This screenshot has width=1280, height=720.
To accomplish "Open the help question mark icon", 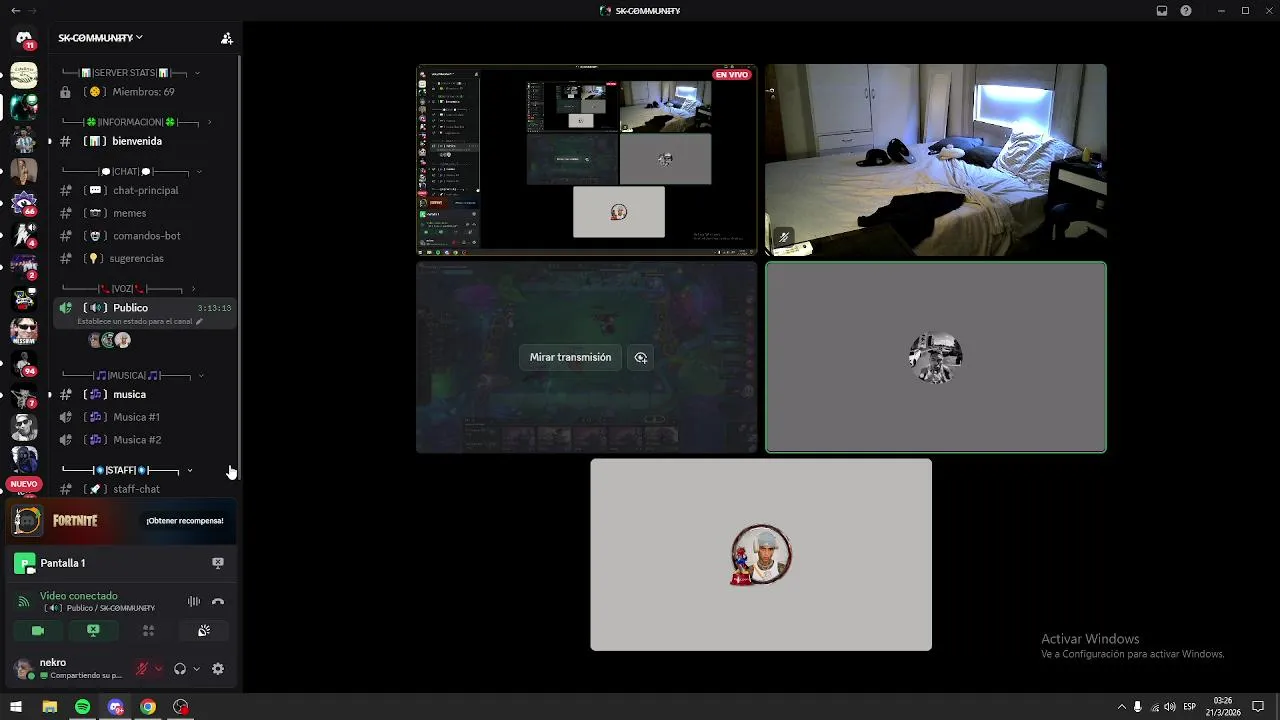I will pyautogui.click(x=1186, y=11).
